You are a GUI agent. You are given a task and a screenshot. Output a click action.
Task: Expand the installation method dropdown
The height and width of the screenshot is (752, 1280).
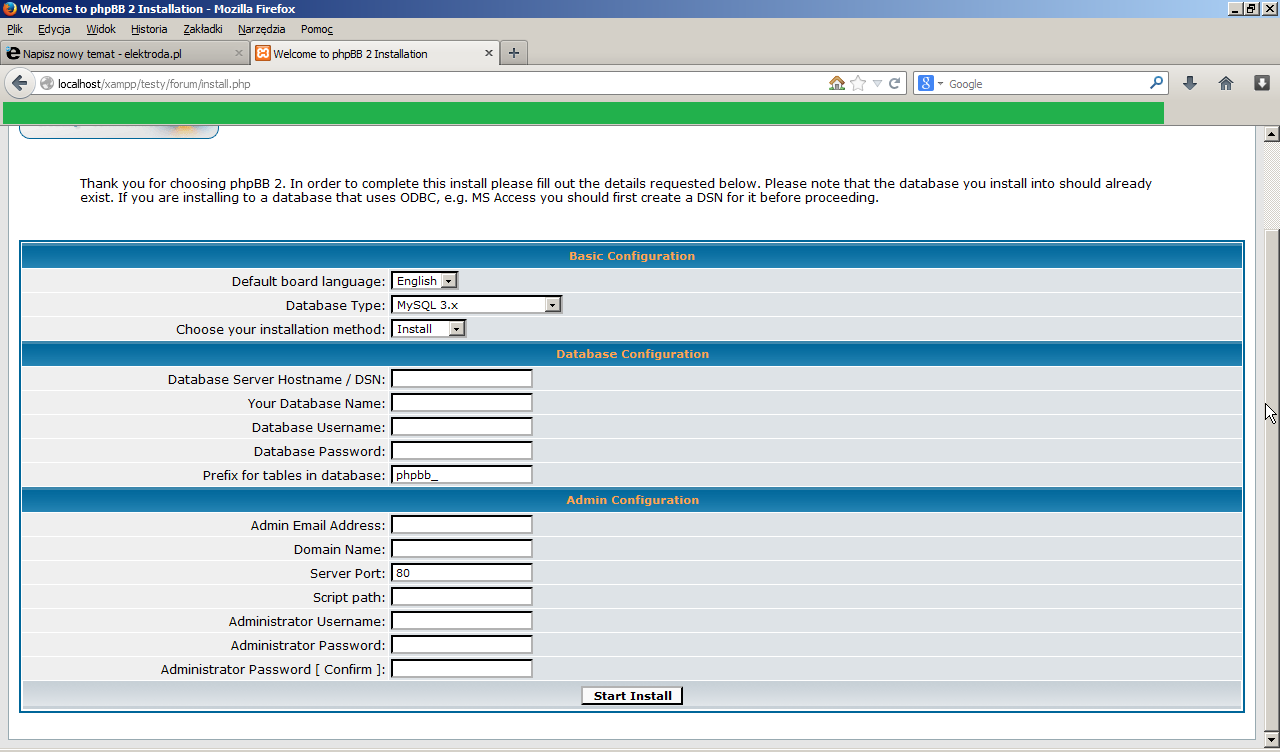[x=429, y=329]
